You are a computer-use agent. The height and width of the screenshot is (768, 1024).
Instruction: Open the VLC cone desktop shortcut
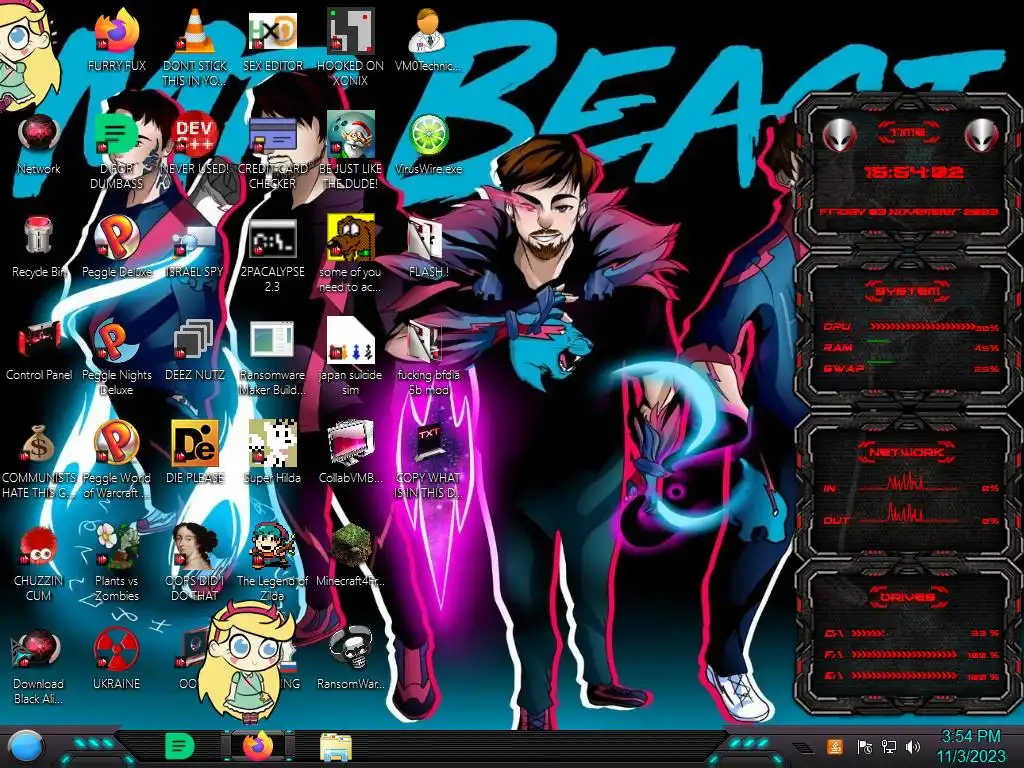195,31
